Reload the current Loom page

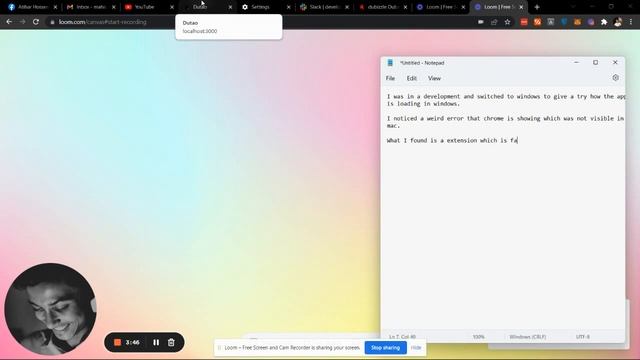36,22
